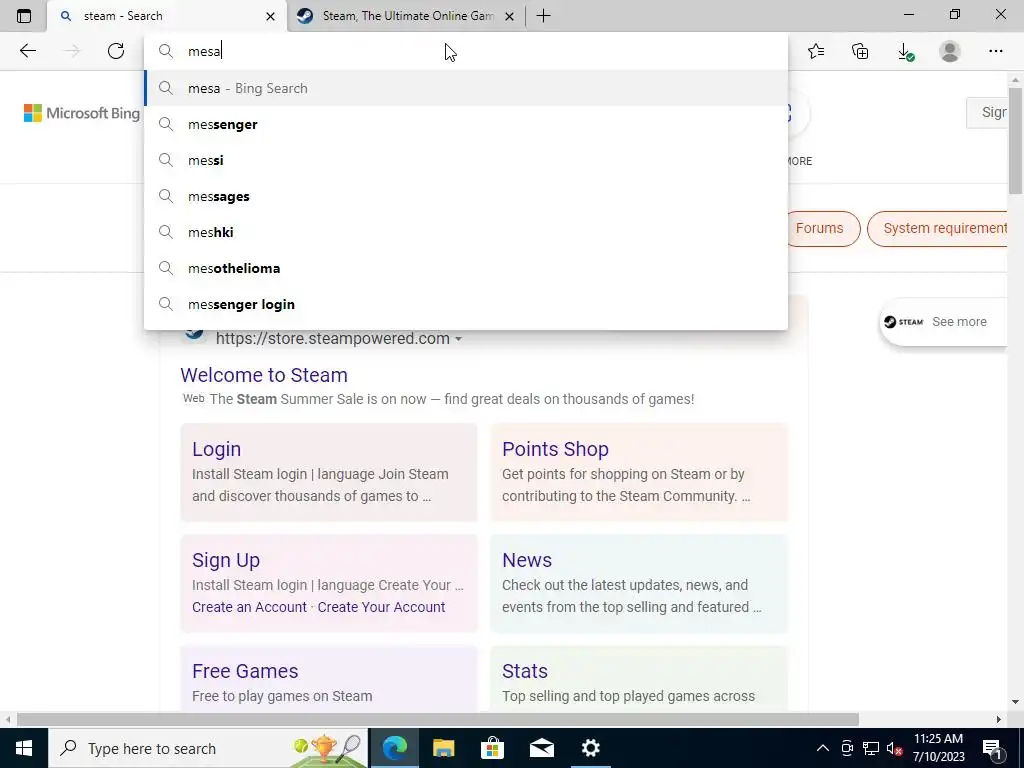Image resolution: width=1024 pixels, height=768 pixels.
Task: Select the 'messi' suggestion
Action: [466, 160]
